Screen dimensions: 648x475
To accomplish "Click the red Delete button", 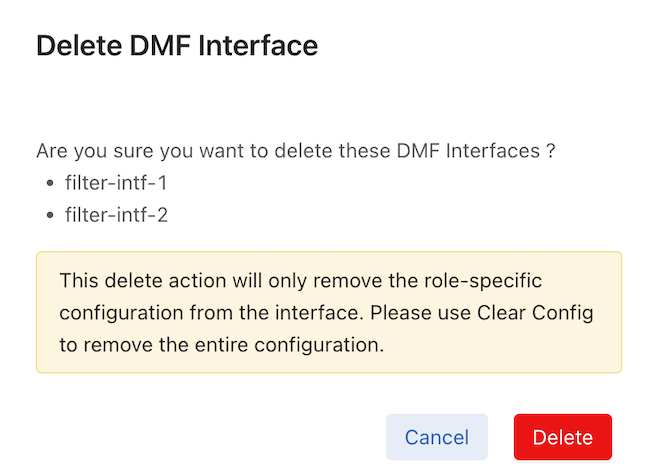I will (562, 437).
